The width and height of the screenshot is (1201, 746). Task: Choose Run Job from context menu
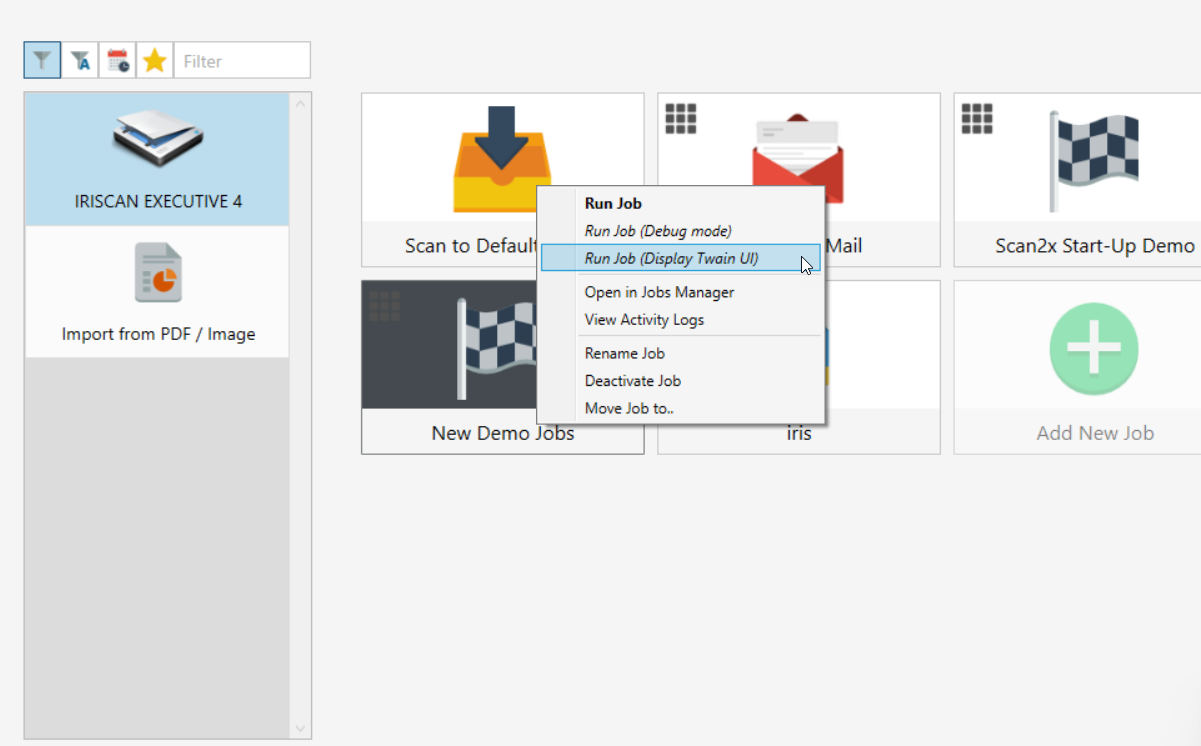(613, 203)
